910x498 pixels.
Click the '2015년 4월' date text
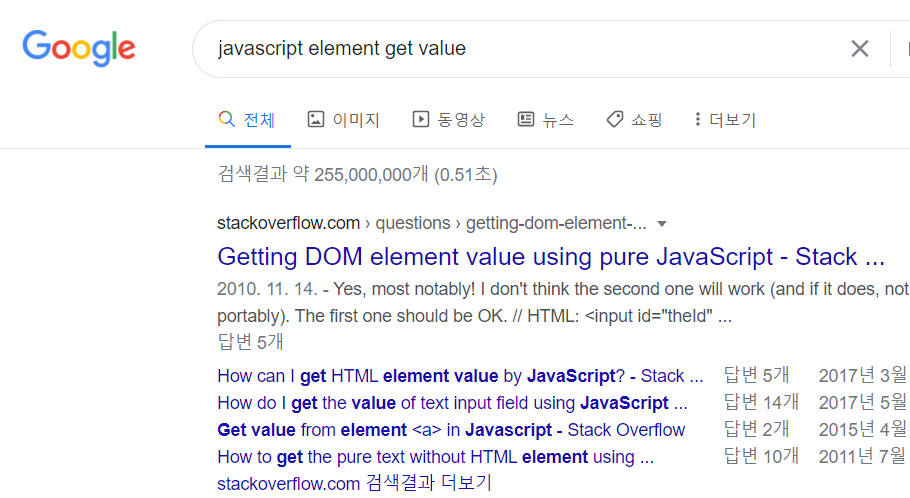pos(862,430)
